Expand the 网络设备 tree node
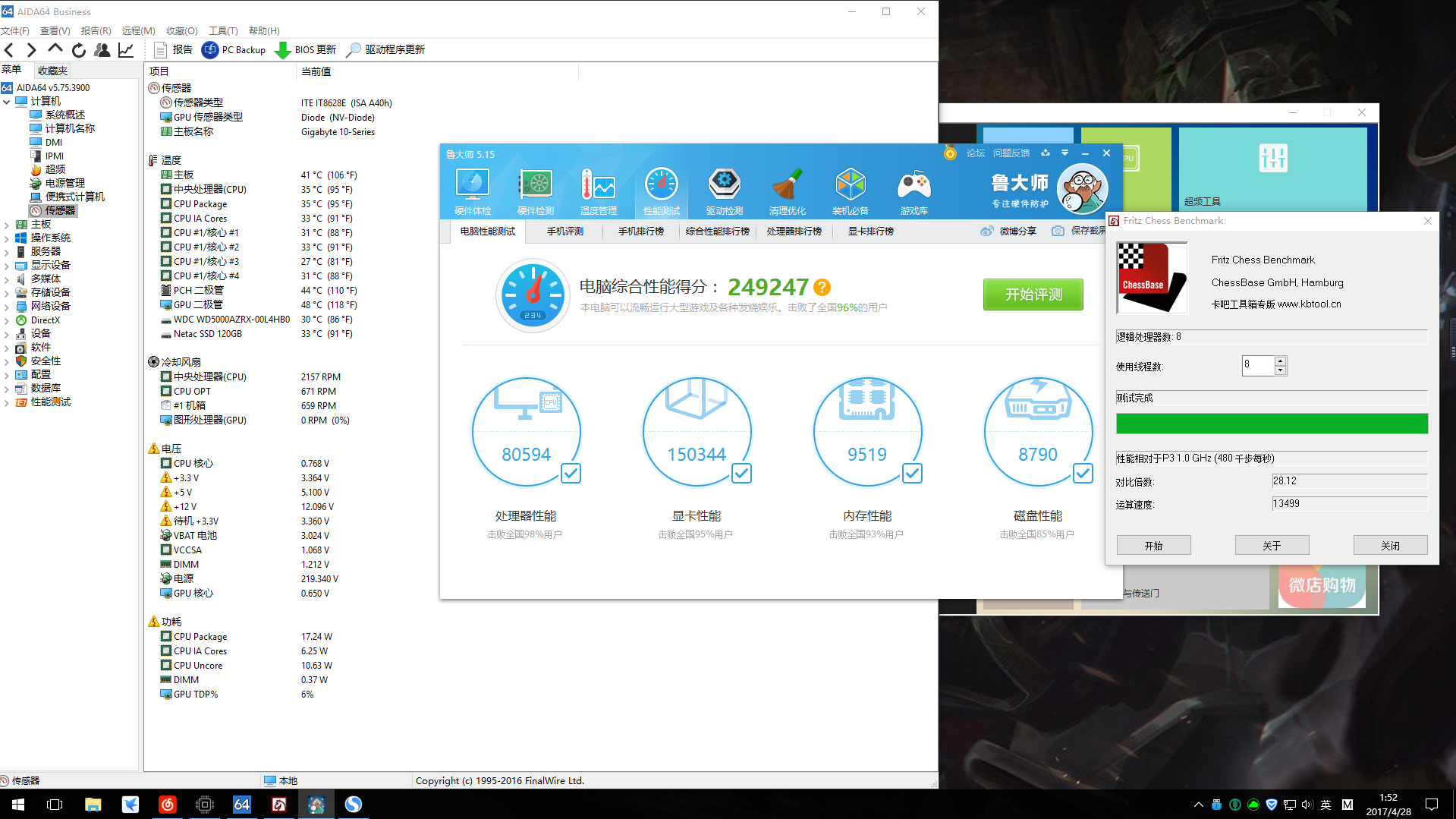The image size is (1456, 819). (x=7, y=307)
